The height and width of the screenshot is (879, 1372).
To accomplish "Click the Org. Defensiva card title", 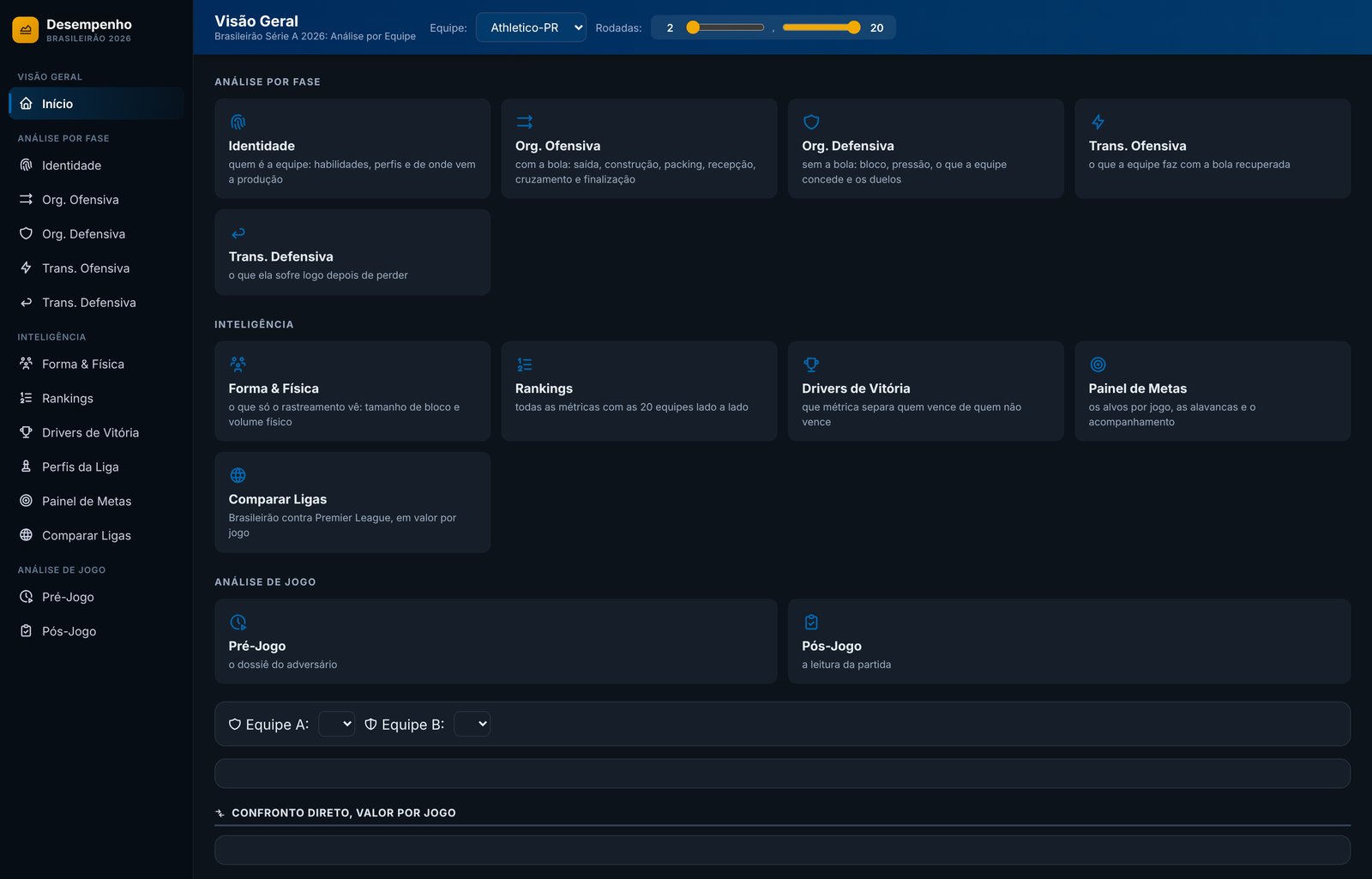I will [848, 146].
